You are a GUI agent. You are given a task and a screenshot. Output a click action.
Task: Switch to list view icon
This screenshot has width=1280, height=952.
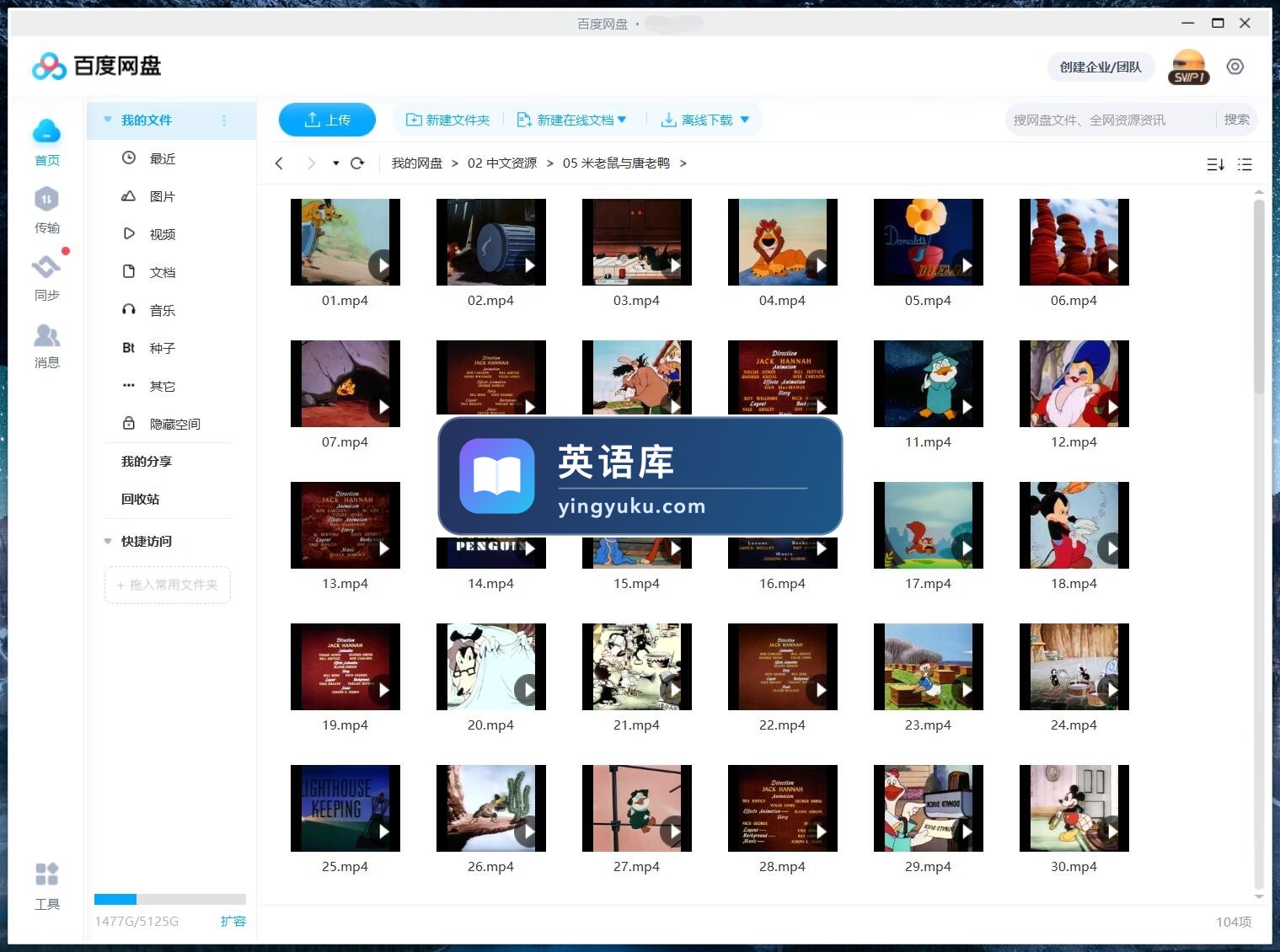1245,164
